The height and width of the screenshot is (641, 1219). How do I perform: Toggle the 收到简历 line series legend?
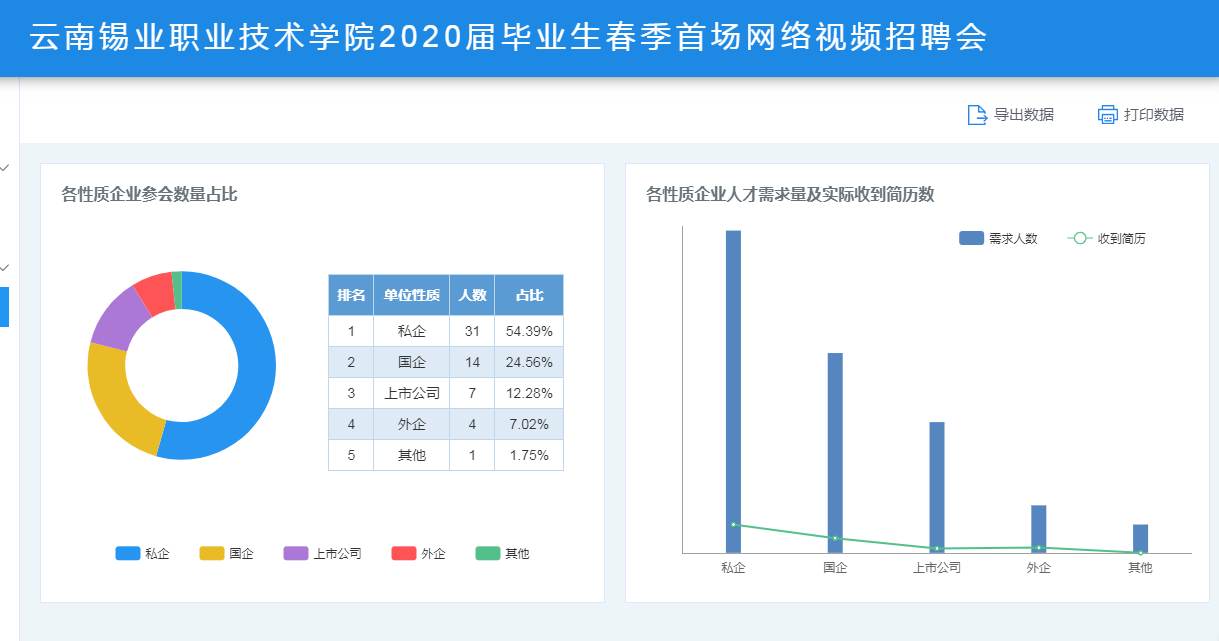coord(1079,238)
